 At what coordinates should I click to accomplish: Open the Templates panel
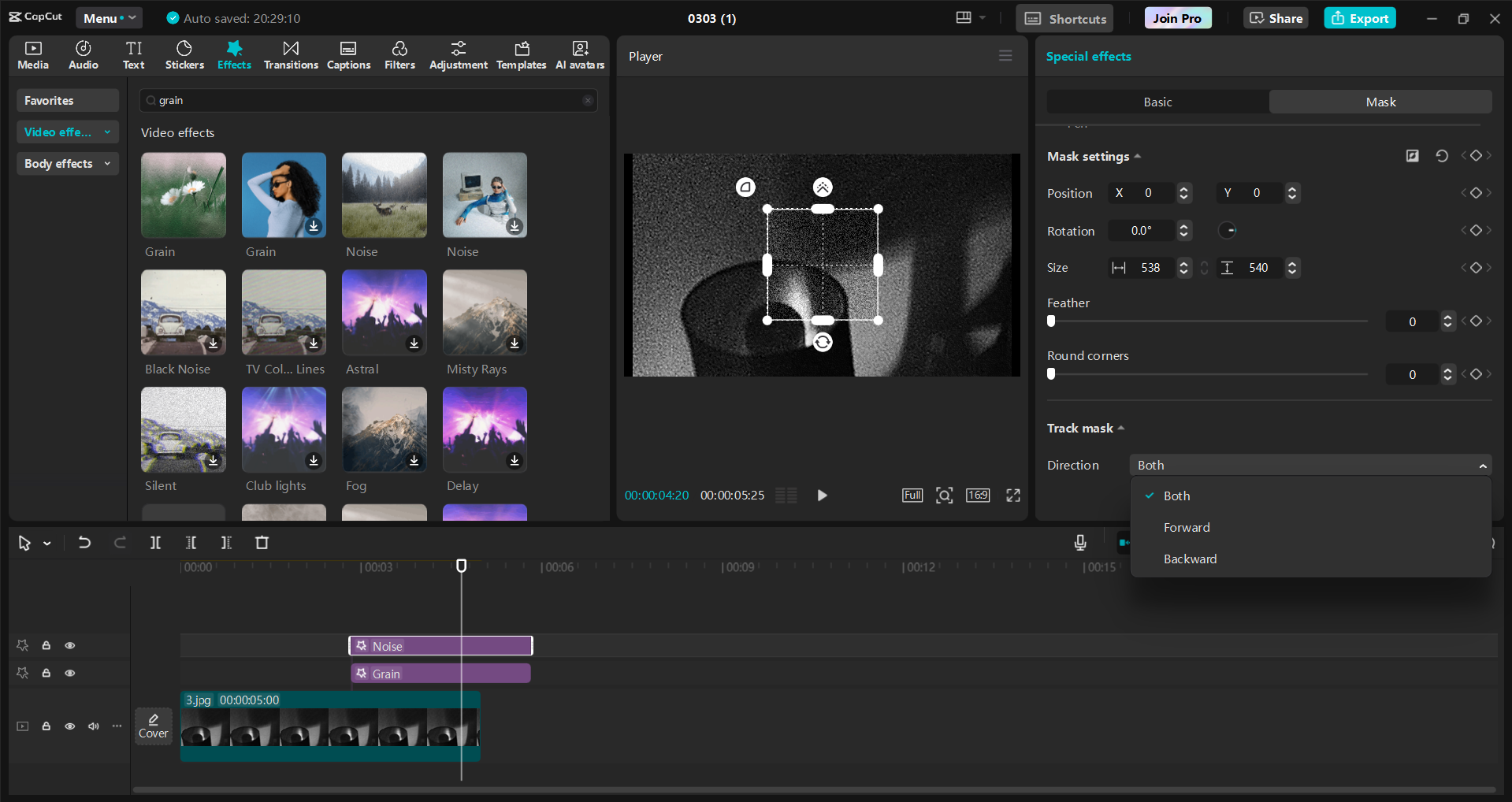pos(521,54)
